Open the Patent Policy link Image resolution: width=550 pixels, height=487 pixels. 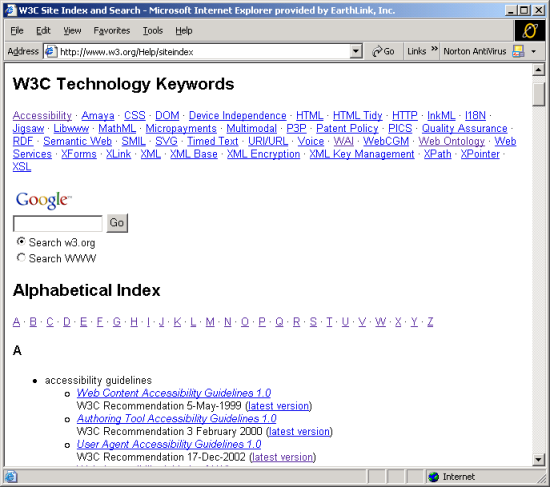pos(347,128)
